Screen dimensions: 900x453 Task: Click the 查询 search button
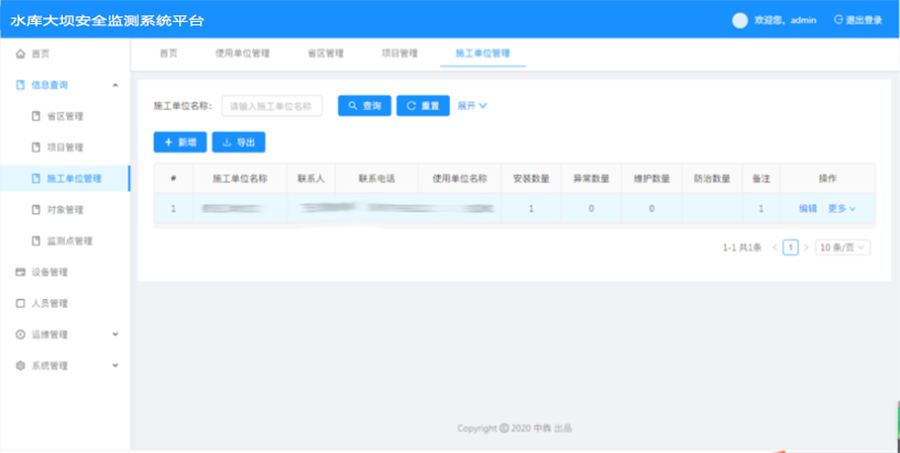point(364,106)
